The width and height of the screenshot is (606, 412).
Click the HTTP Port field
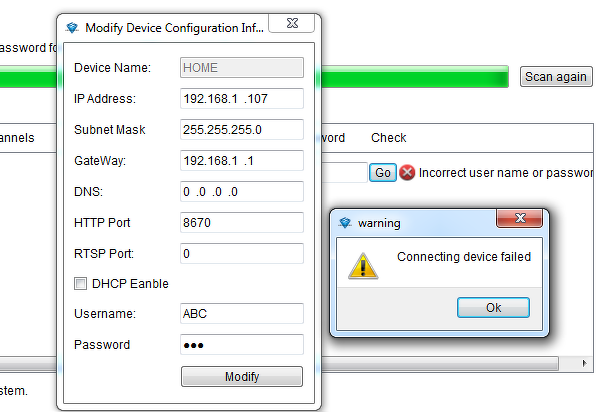click(241, 223)
